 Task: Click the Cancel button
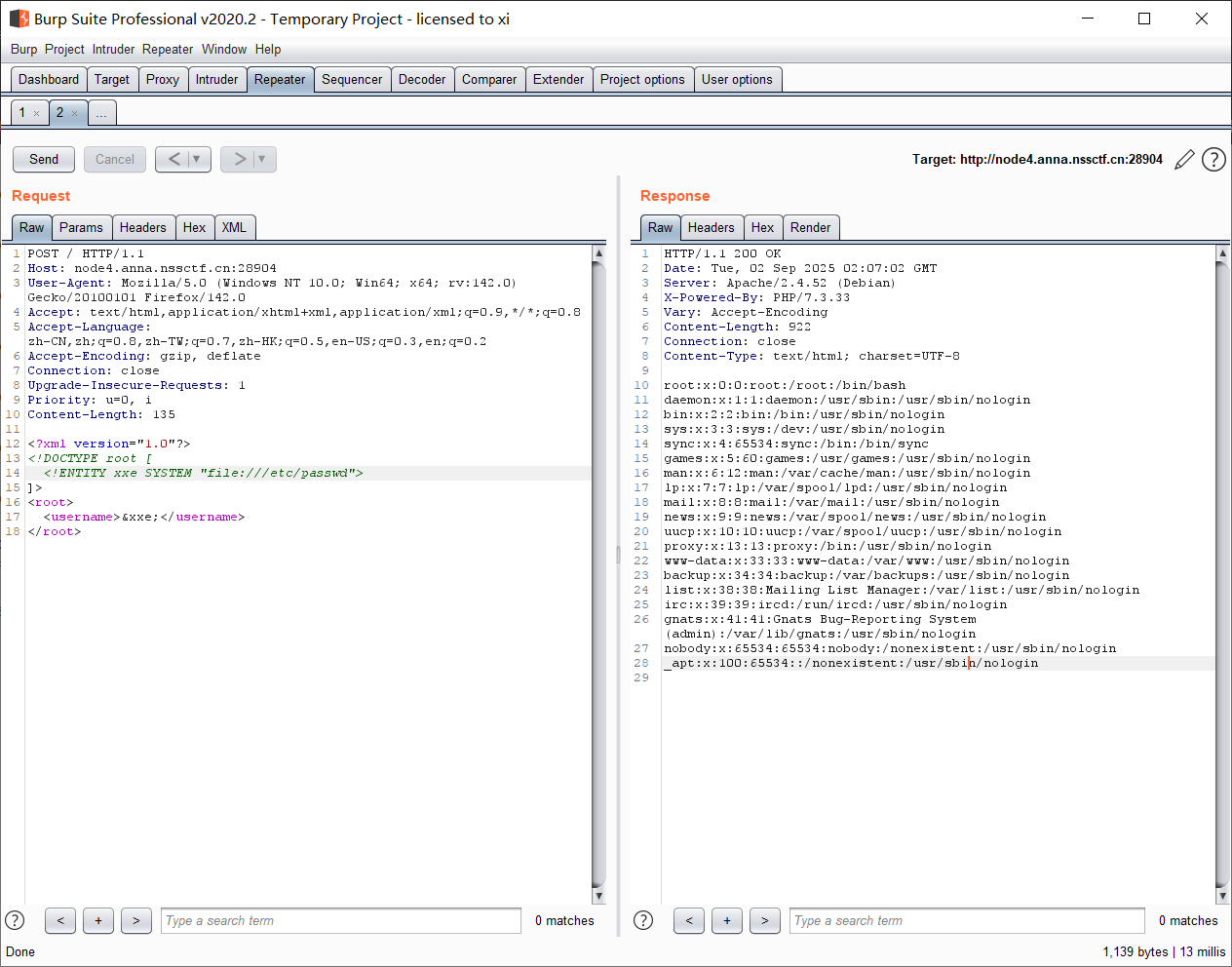(115, 159)
